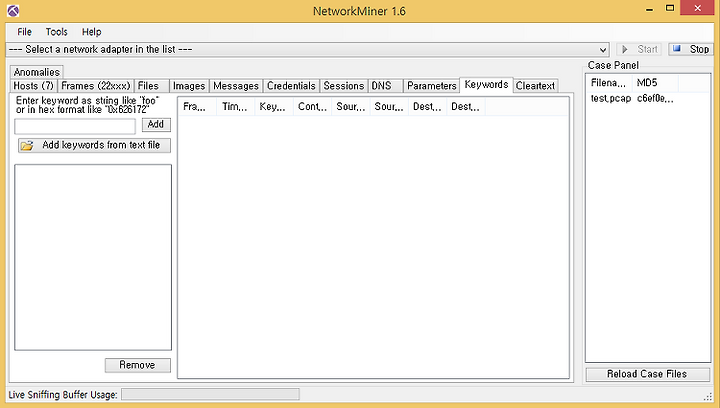Click the Start button
This screenshot has height=408, width=720.
[639, 49]
